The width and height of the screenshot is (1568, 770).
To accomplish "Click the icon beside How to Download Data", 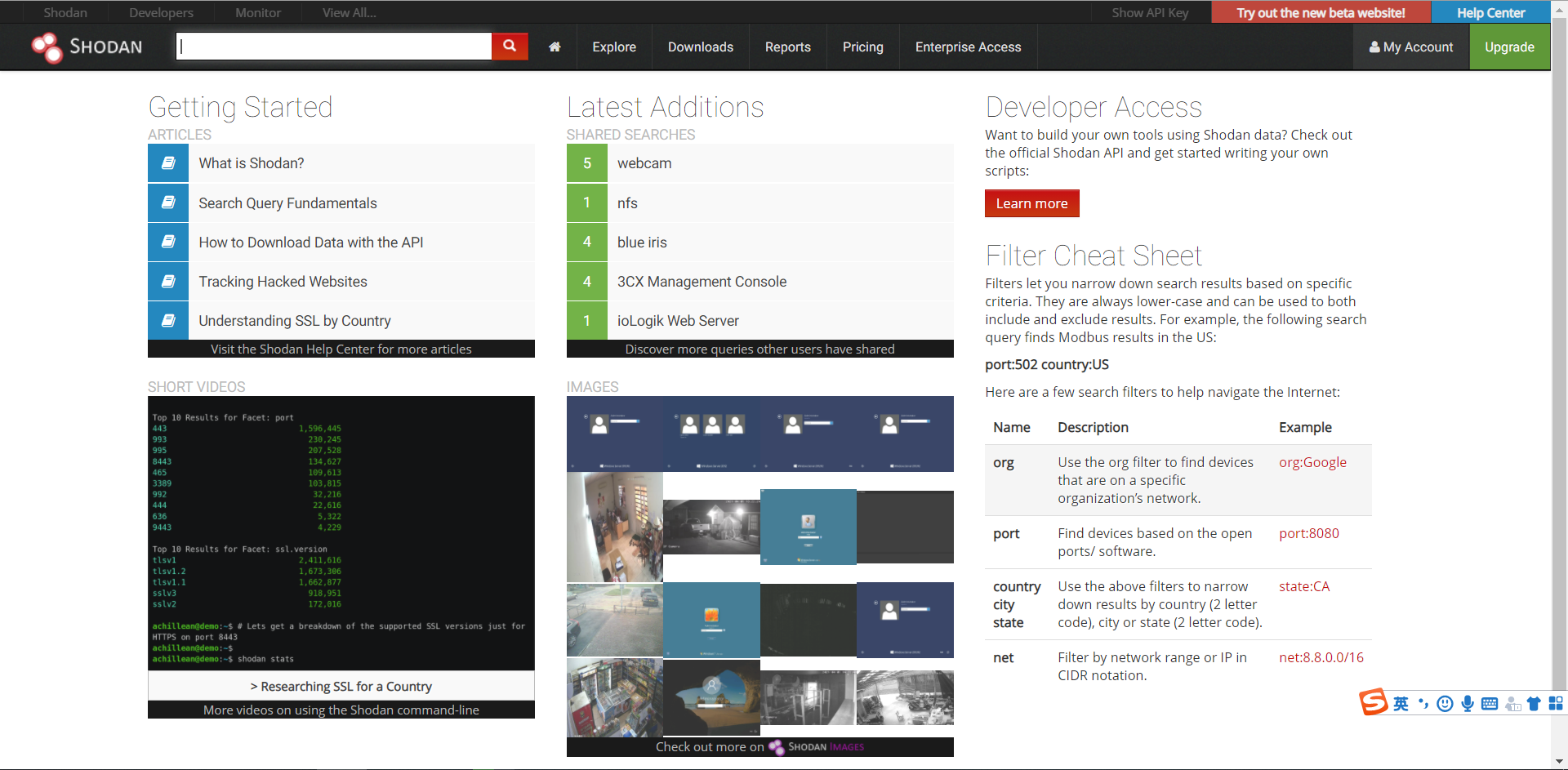I will (x=168, y=242).
